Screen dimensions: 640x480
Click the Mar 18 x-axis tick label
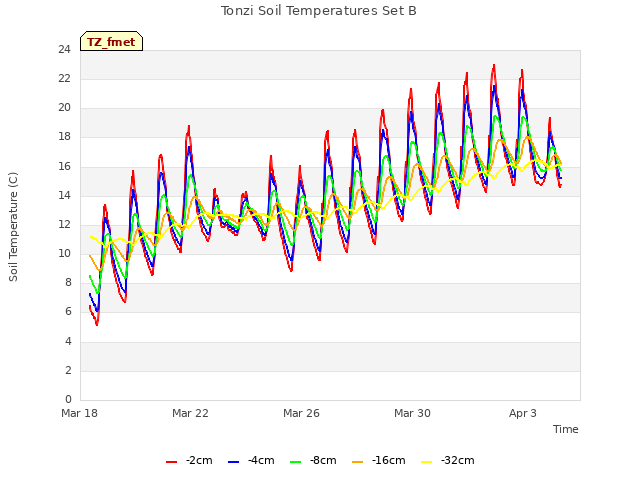tap(80, 413)
